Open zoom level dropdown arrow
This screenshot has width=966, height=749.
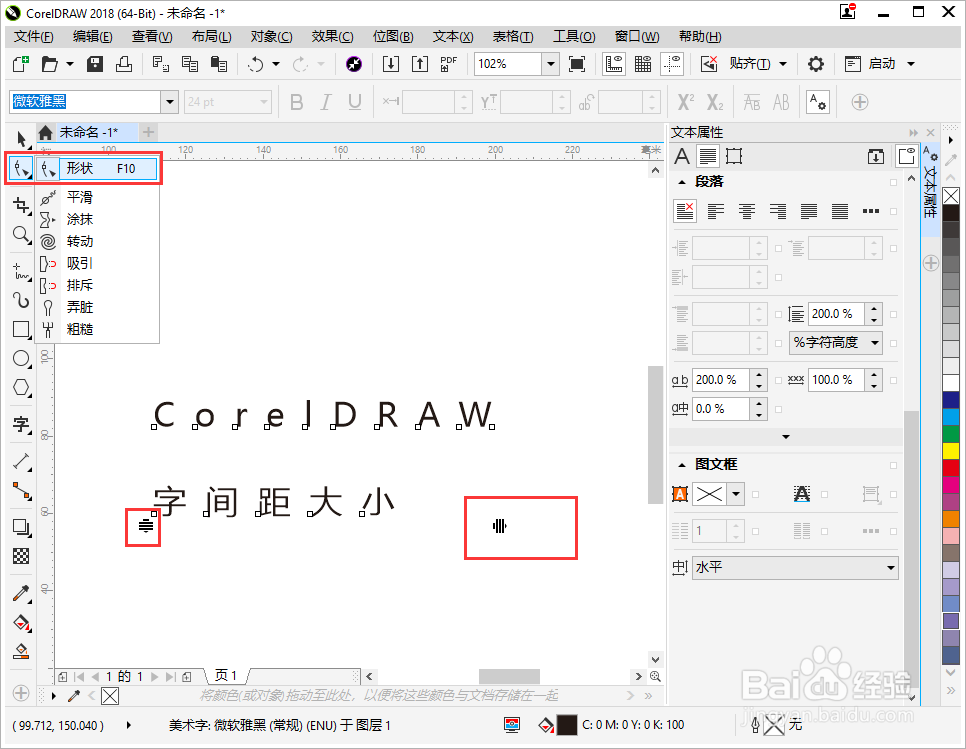pos(550,63)
